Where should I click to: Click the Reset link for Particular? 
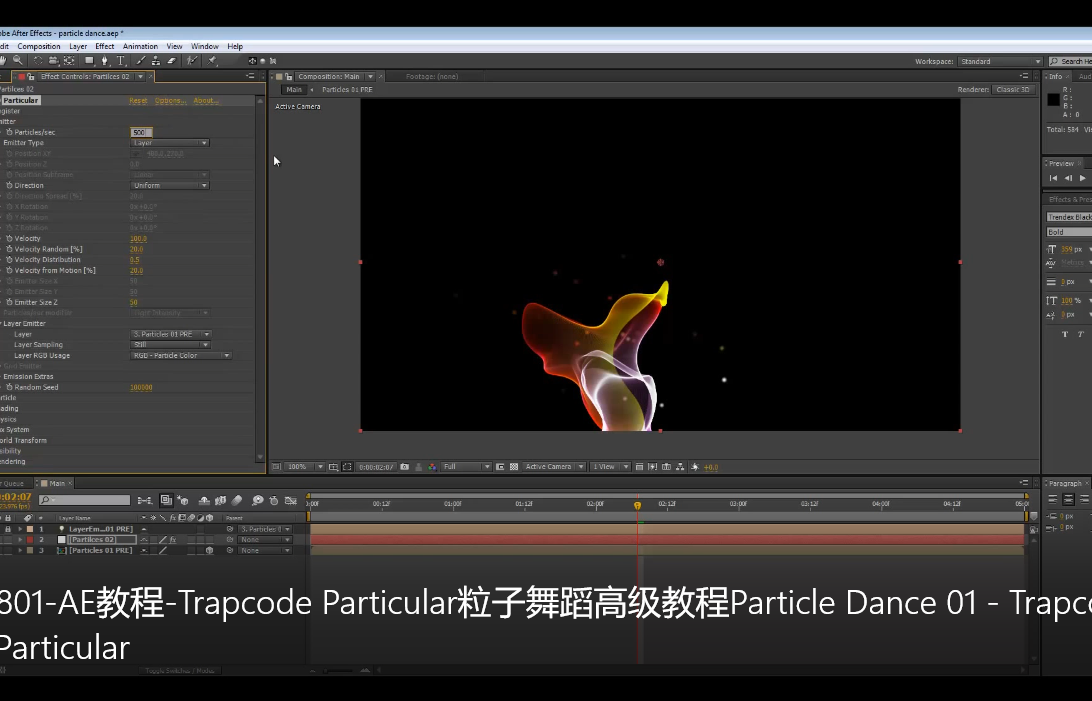point(138,101)
